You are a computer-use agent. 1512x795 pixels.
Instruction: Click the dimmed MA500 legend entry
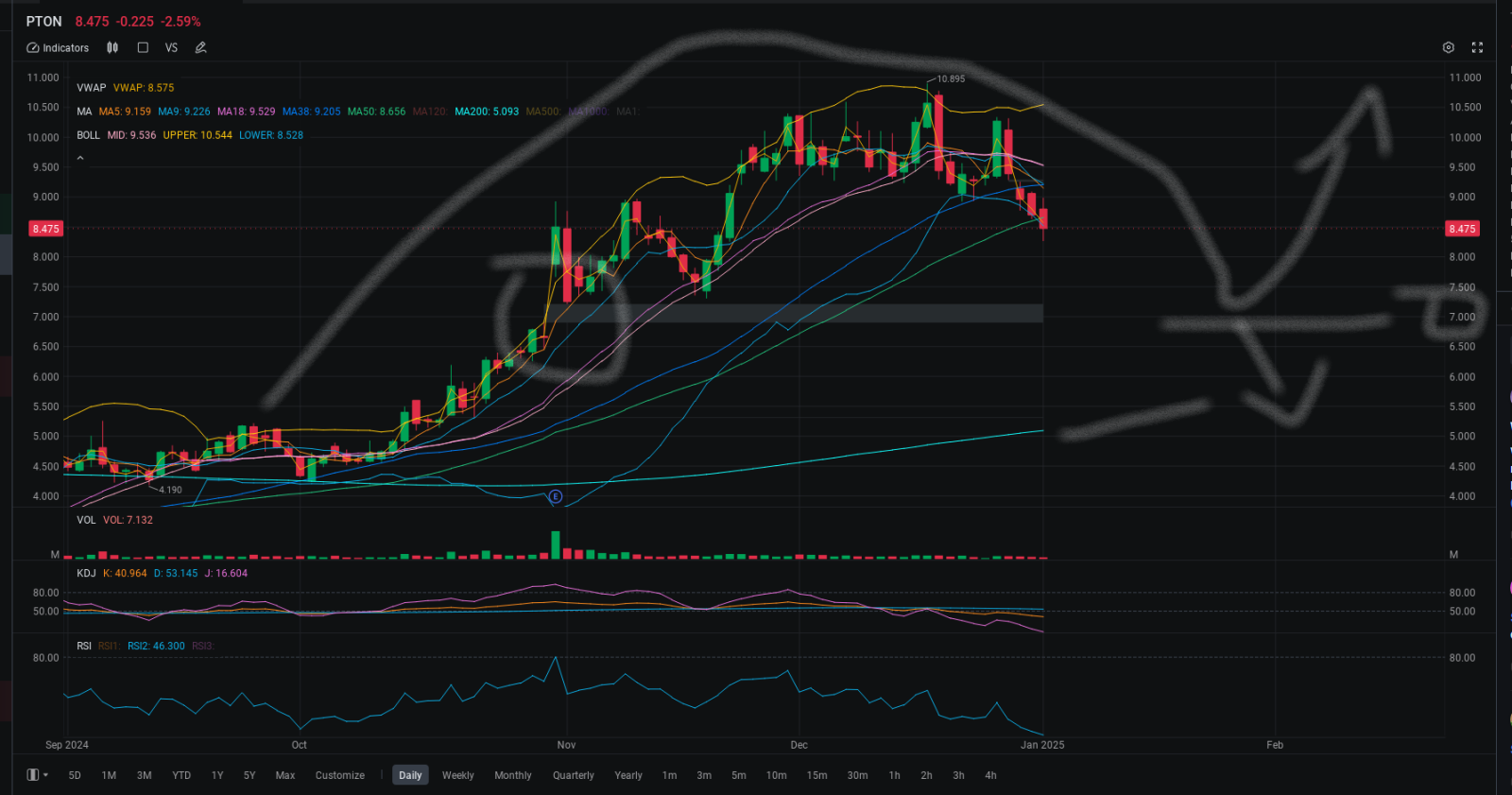tap(543, 112)
